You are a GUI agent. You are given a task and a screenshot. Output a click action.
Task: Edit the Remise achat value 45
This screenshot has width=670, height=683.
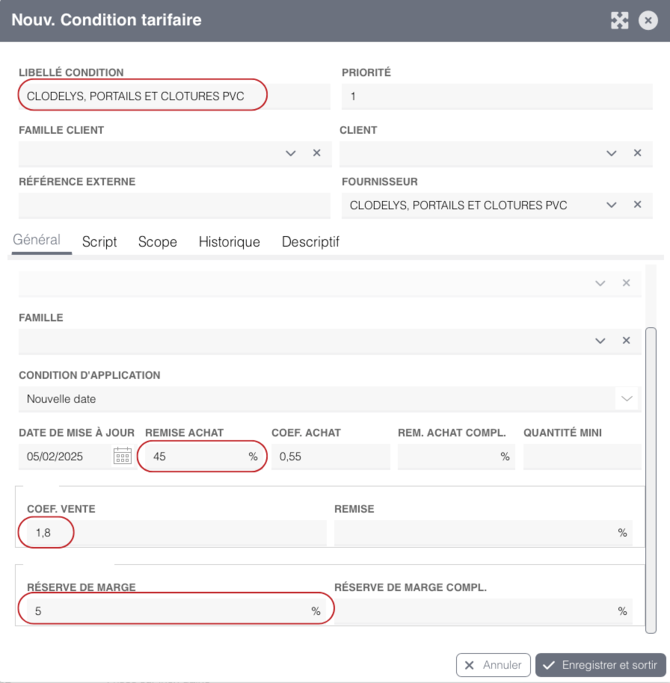point(202,456)
